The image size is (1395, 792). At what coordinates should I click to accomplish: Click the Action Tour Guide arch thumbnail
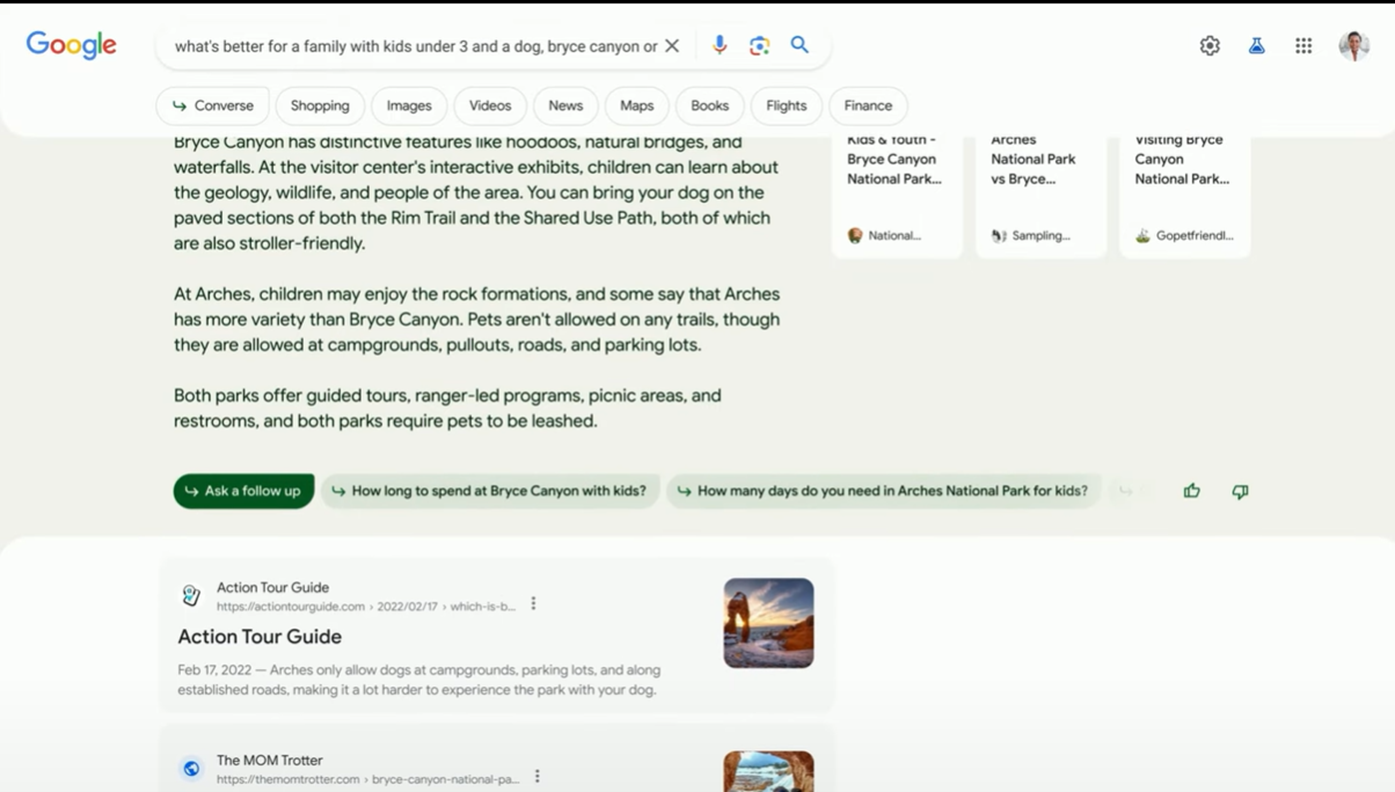tap(769, 623)
